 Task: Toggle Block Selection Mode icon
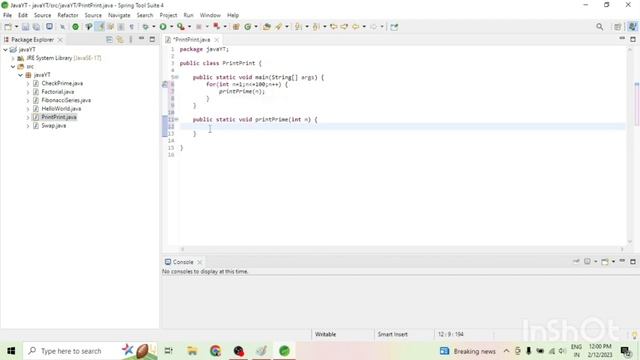coord(121,27)
